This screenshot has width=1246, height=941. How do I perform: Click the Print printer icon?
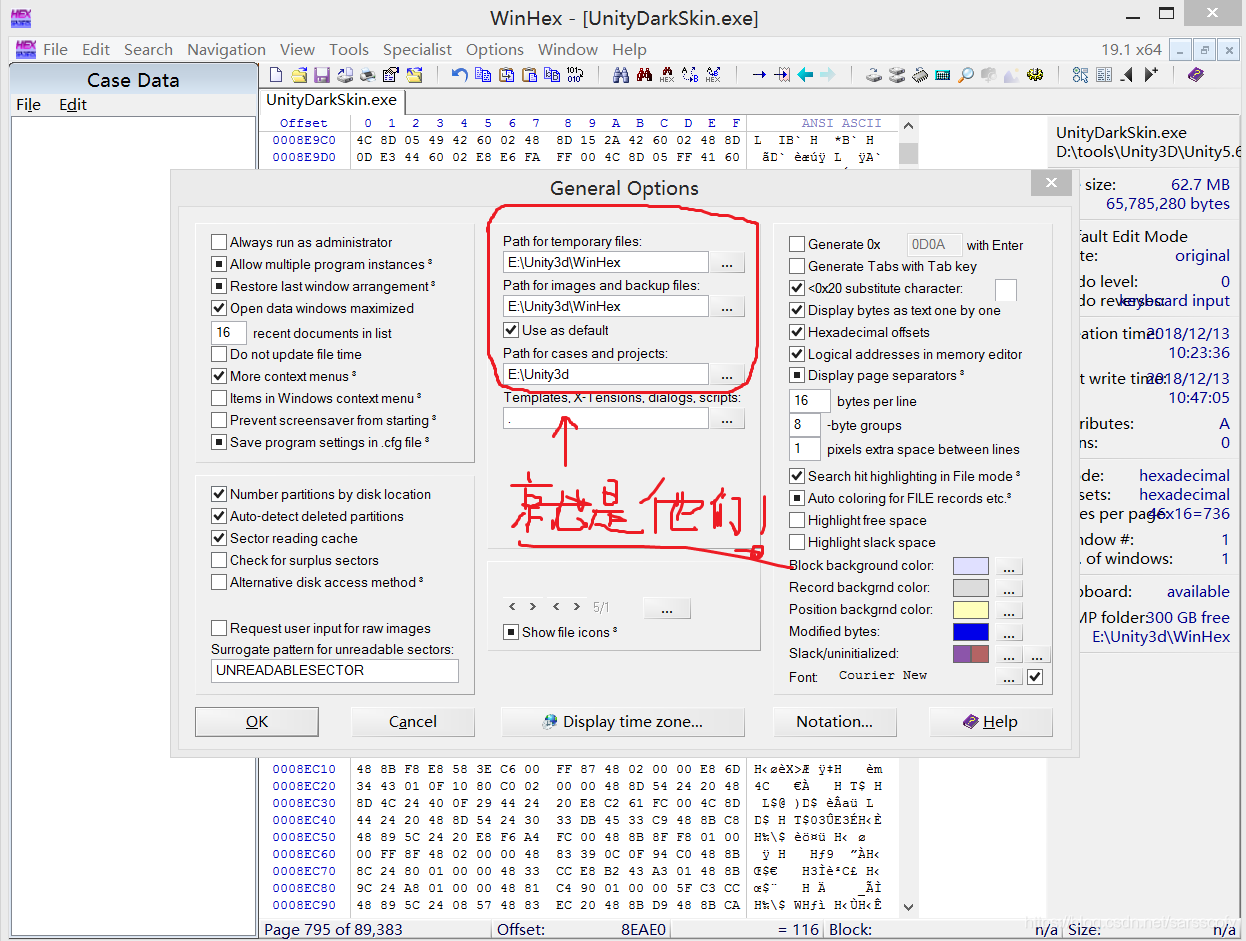click(x=367, y=75)
